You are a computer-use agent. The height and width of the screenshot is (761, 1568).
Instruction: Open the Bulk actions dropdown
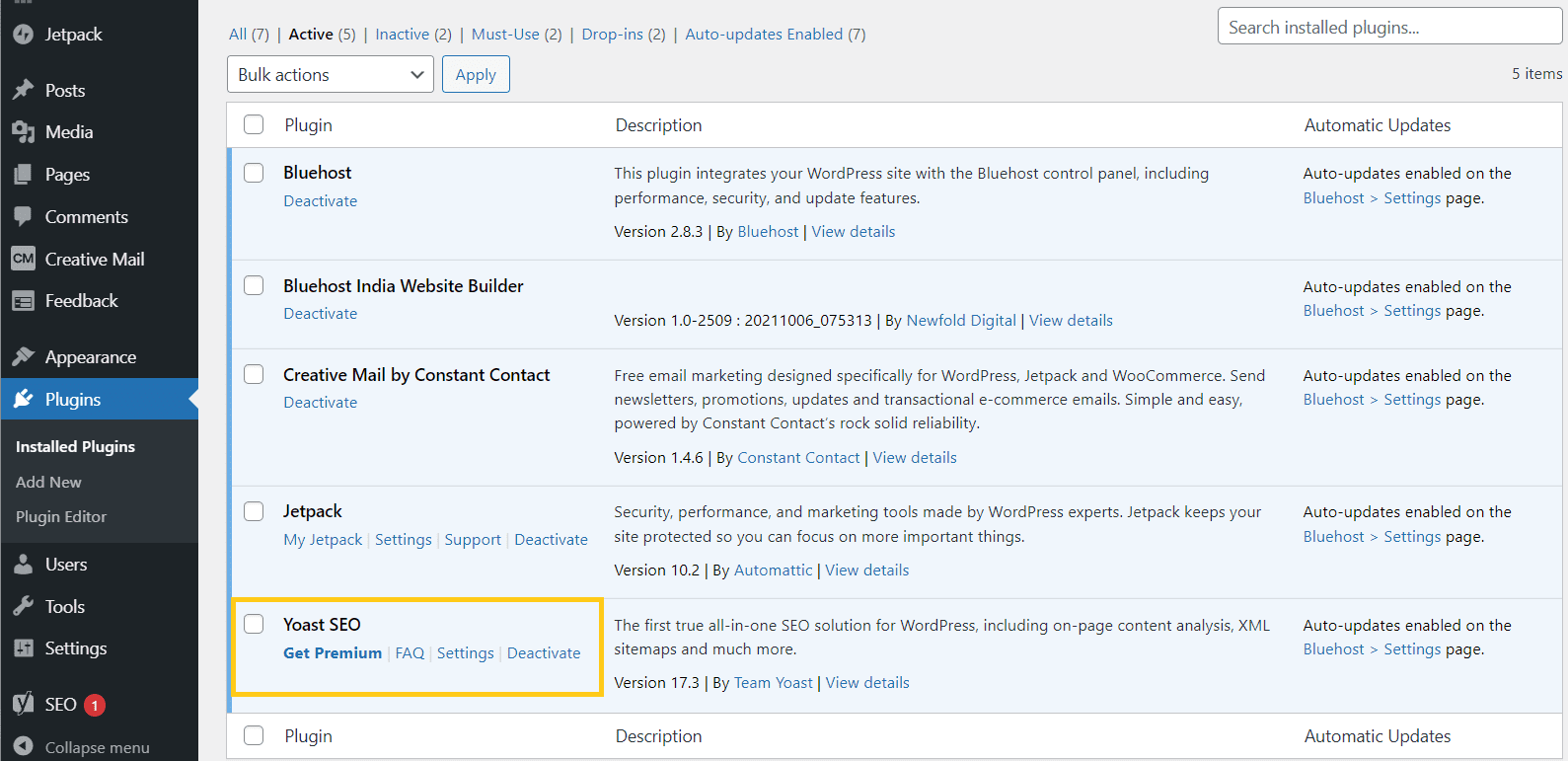[331, 74]
